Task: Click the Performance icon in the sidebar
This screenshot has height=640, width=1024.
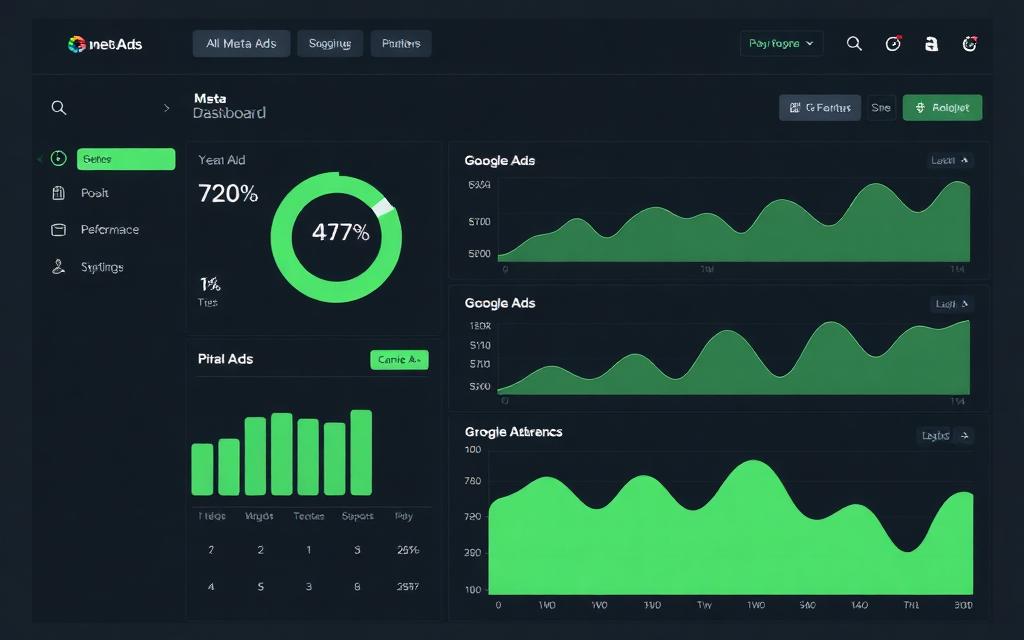Action: [x=58, y=230]
